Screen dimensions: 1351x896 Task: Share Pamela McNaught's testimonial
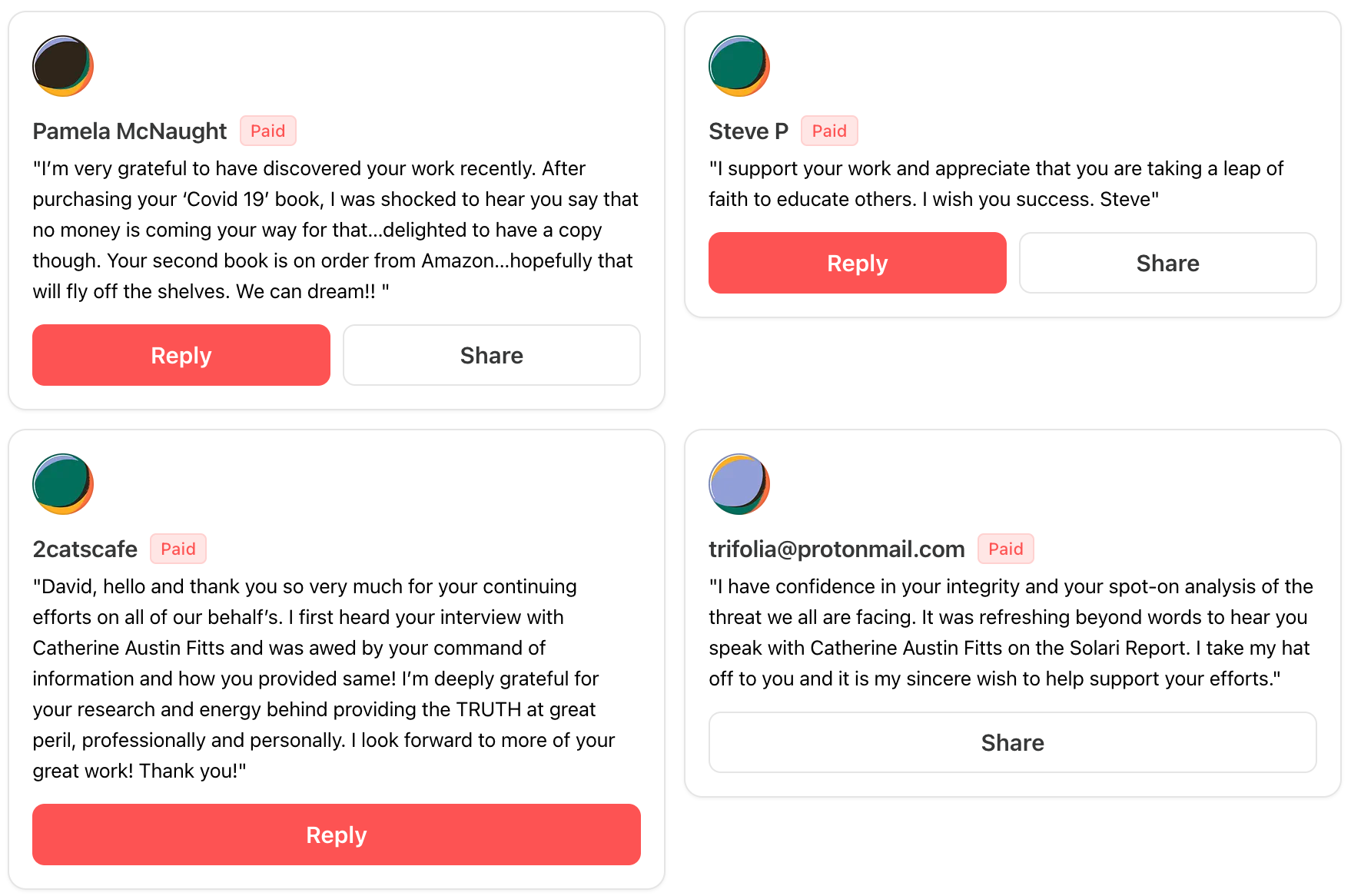(x=491, y=355)
